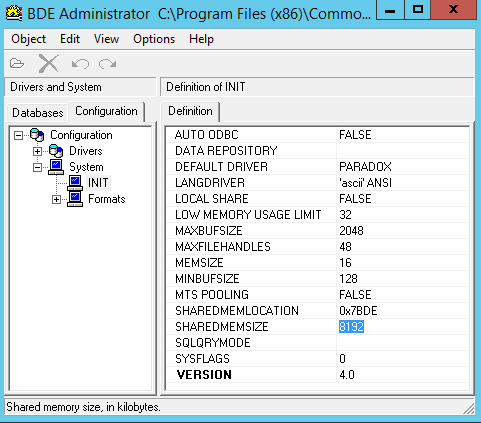481x423 pixels.
Task: Select the LOCAL SHARE value FALSE
Action: pos(355,199)
